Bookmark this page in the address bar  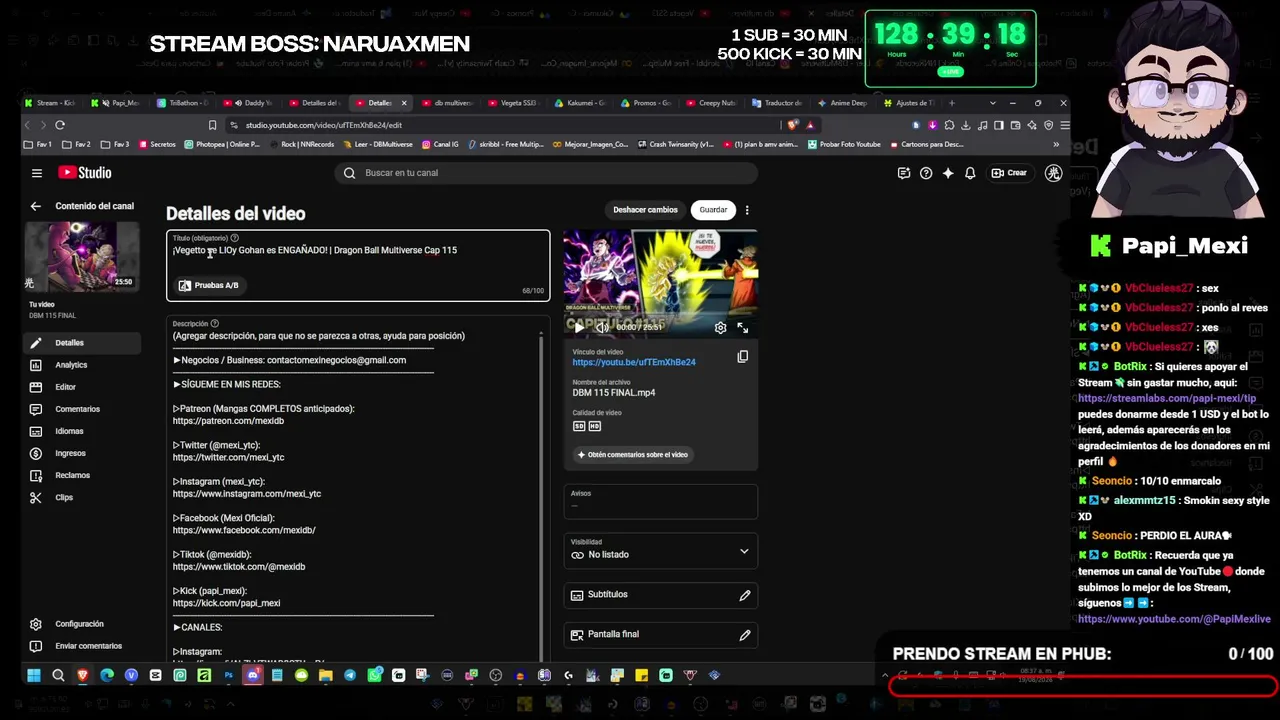[212, 125]
